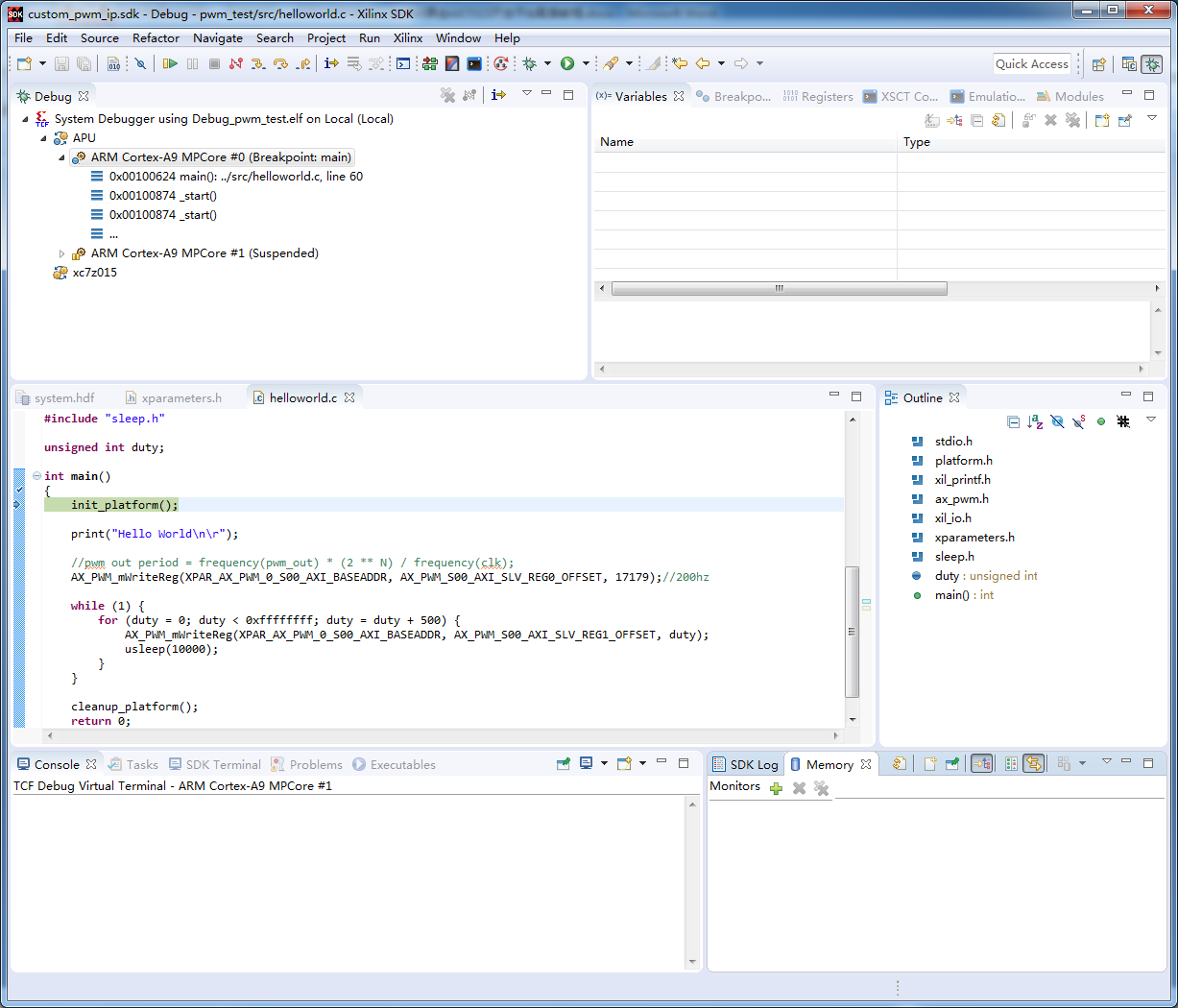Collapse the APU tree node

43,138
